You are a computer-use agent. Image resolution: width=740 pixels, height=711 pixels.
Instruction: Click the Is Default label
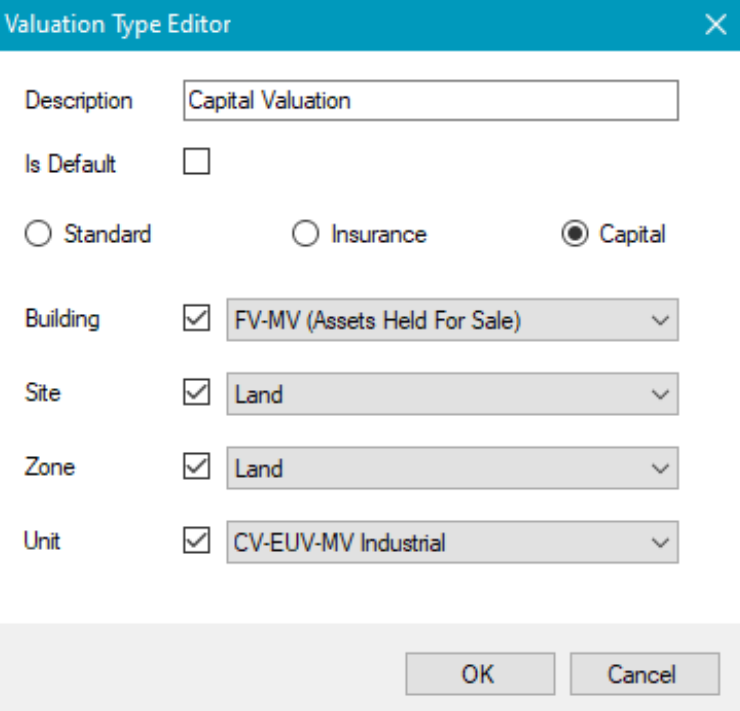[x=70, y=164]
